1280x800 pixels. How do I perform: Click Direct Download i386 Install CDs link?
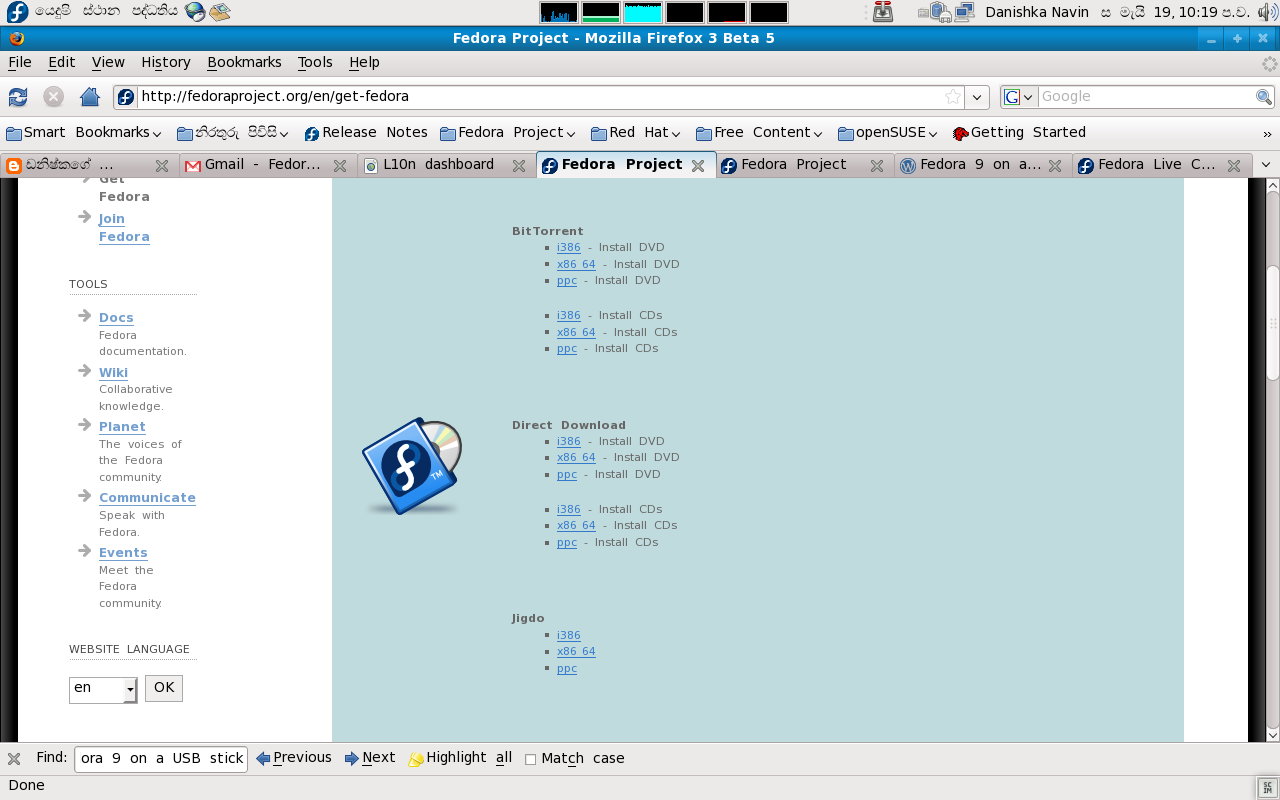tap(569, 509)
